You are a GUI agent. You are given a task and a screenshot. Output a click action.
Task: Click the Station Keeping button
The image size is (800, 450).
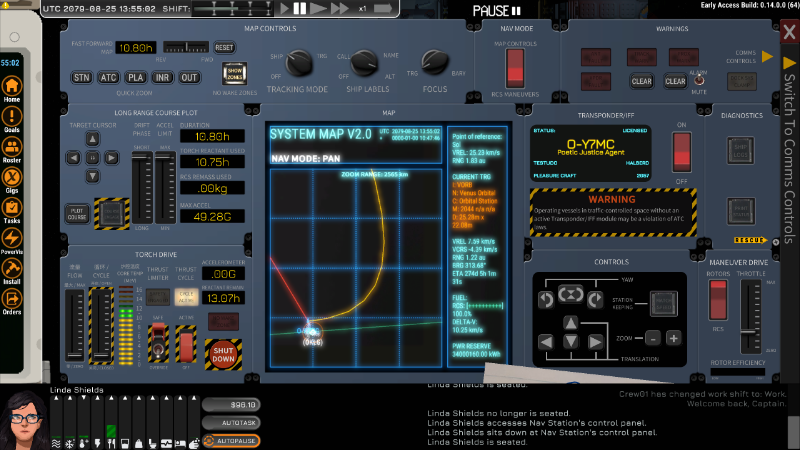pyautogui.click(x=663, y=304)
